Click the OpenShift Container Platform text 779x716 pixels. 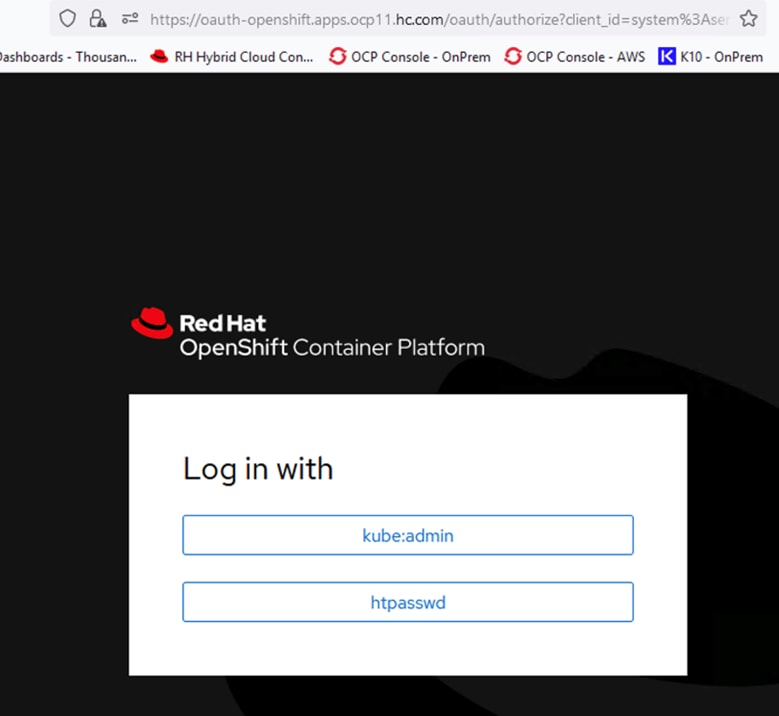point(332,347)
